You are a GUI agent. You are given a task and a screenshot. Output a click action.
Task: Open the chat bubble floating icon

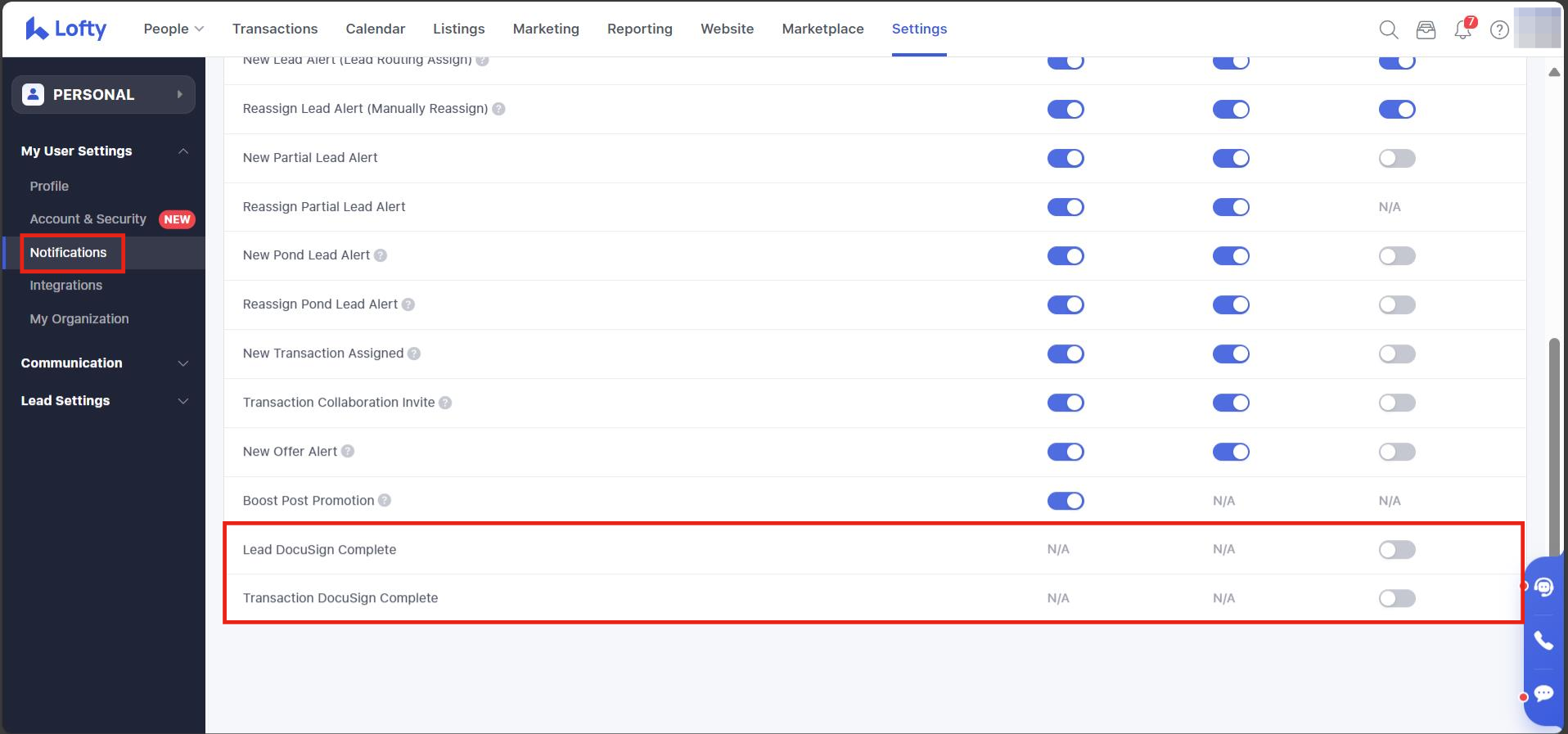pyautogui.click(x=1543, y=694)
